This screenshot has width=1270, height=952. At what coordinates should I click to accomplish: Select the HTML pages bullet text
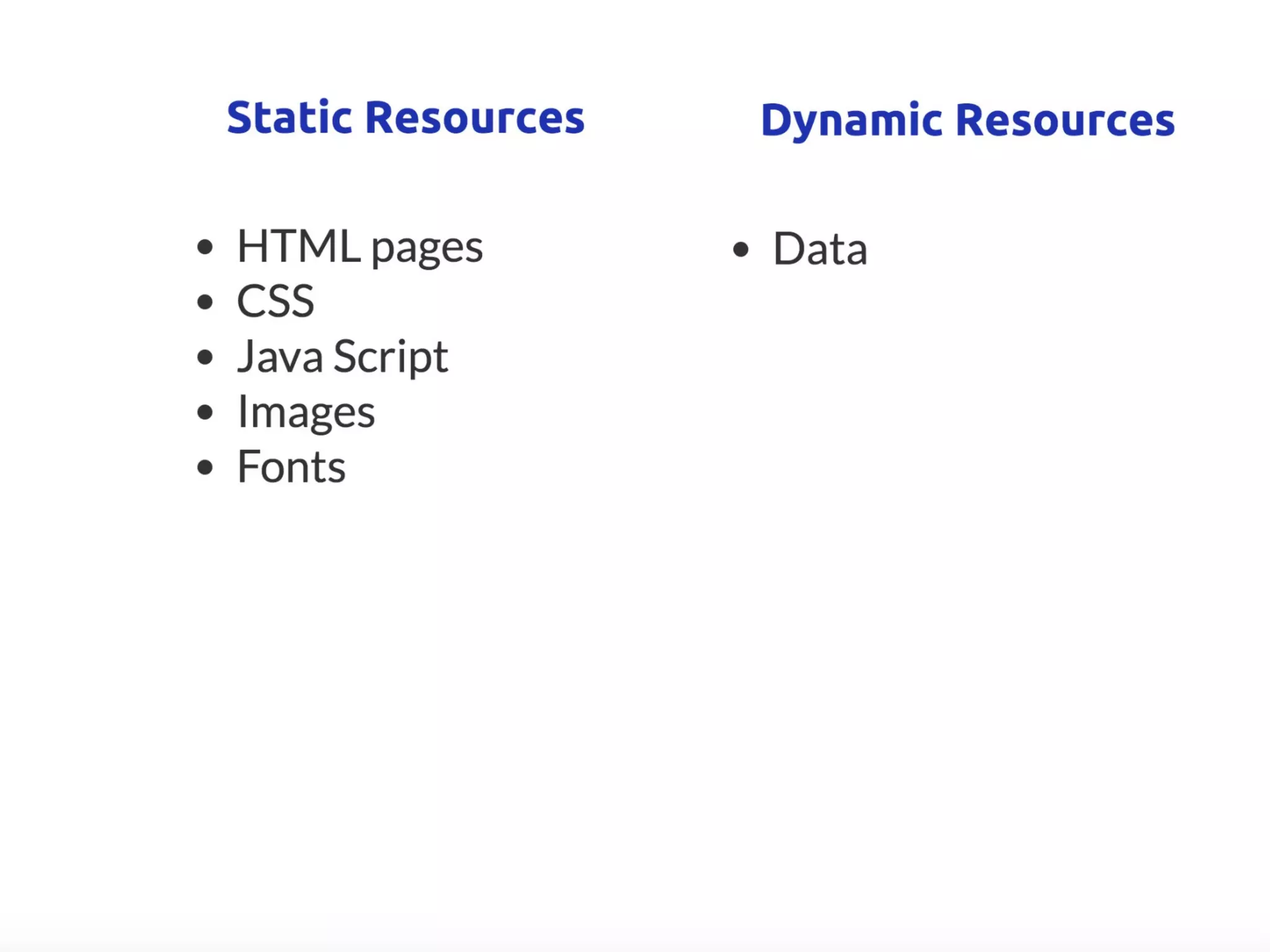coord(360,247)
